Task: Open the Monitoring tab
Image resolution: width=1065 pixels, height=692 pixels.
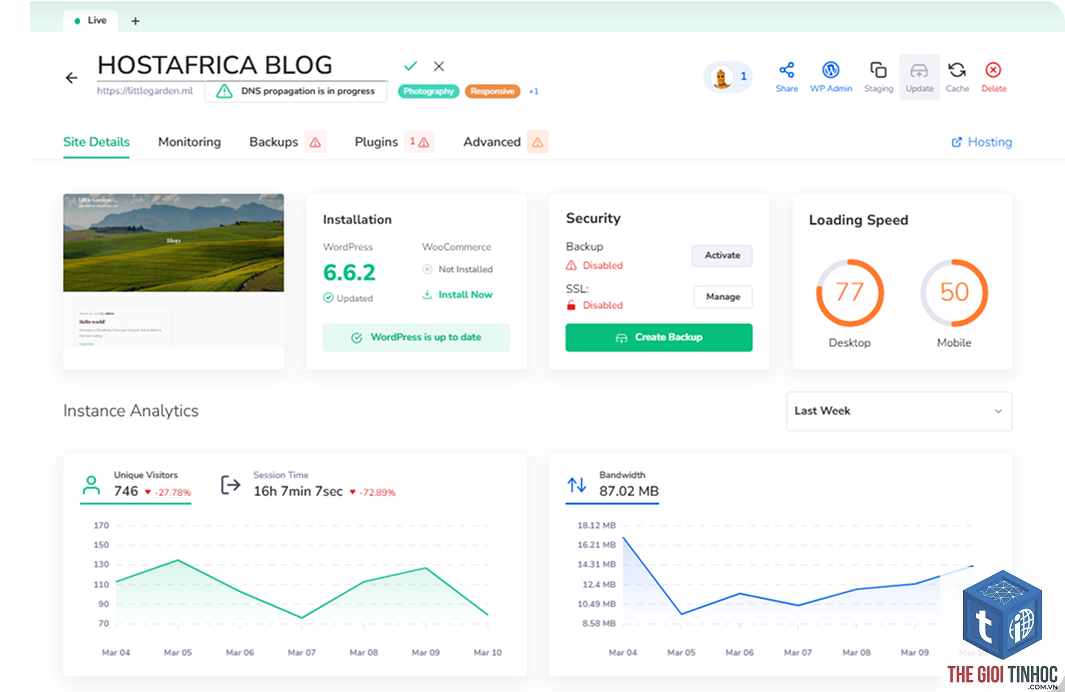Action: coord(189,142)
